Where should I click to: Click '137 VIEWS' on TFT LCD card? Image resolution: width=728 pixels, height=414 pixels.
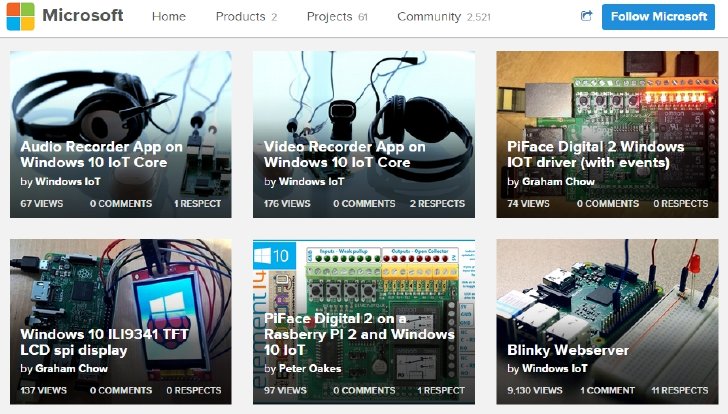43,390
